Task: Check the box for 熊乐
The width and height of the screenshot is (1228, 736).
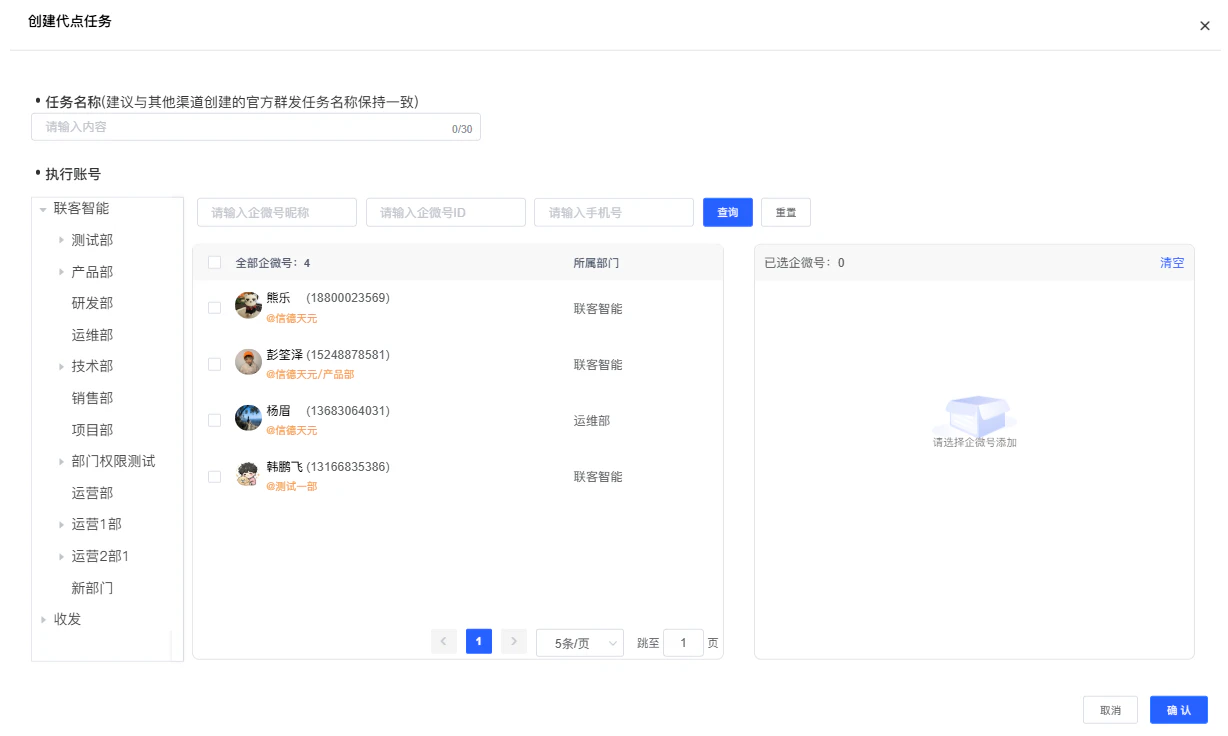Action: 214,308
